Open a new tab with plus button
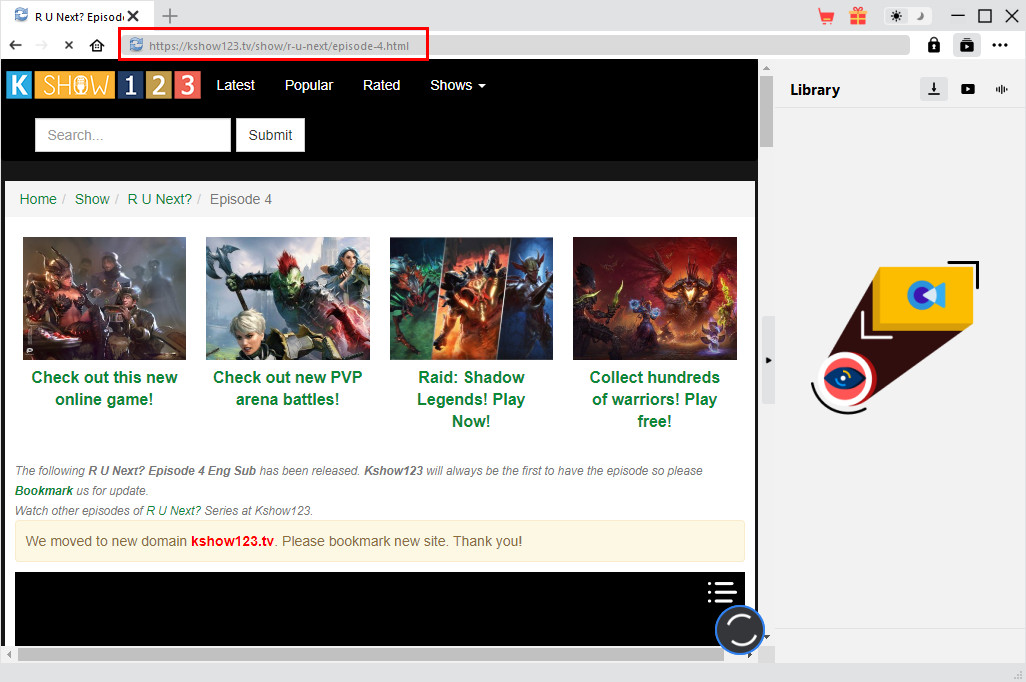The image size is (1026, 682). tap(170, 15)
